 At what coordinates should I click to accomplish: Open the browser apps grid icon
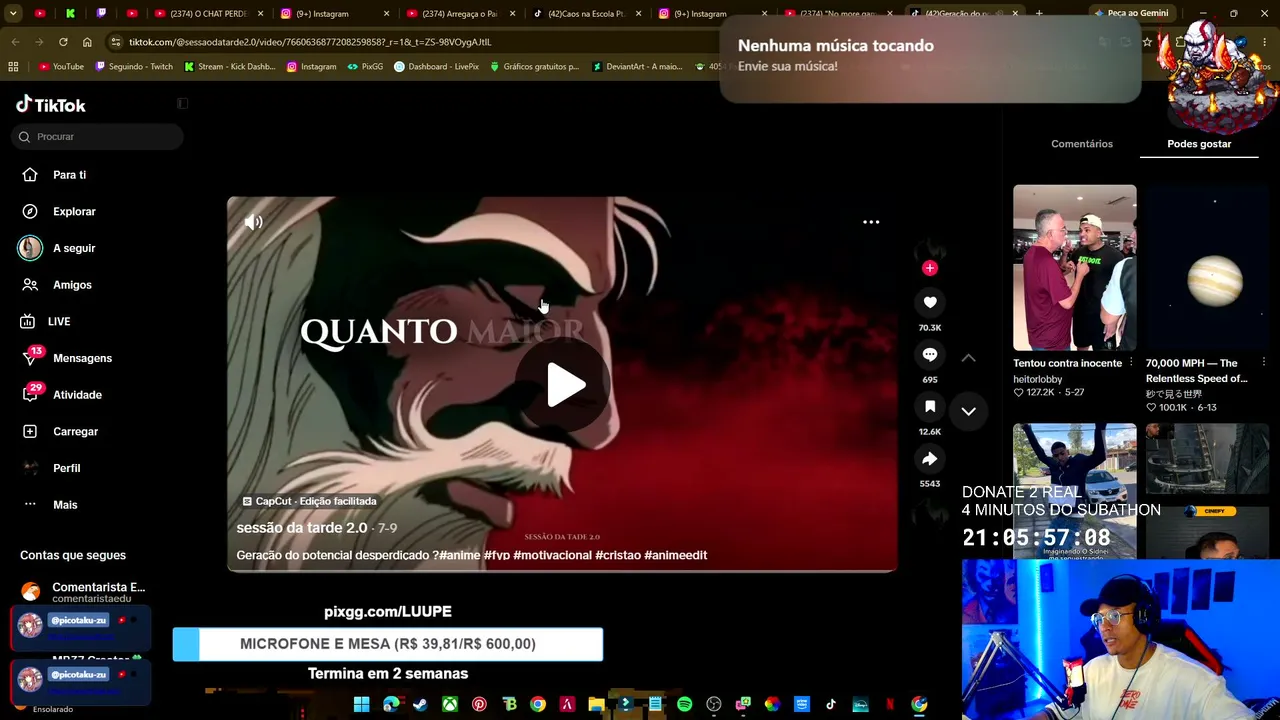click(x=13, y=67)
